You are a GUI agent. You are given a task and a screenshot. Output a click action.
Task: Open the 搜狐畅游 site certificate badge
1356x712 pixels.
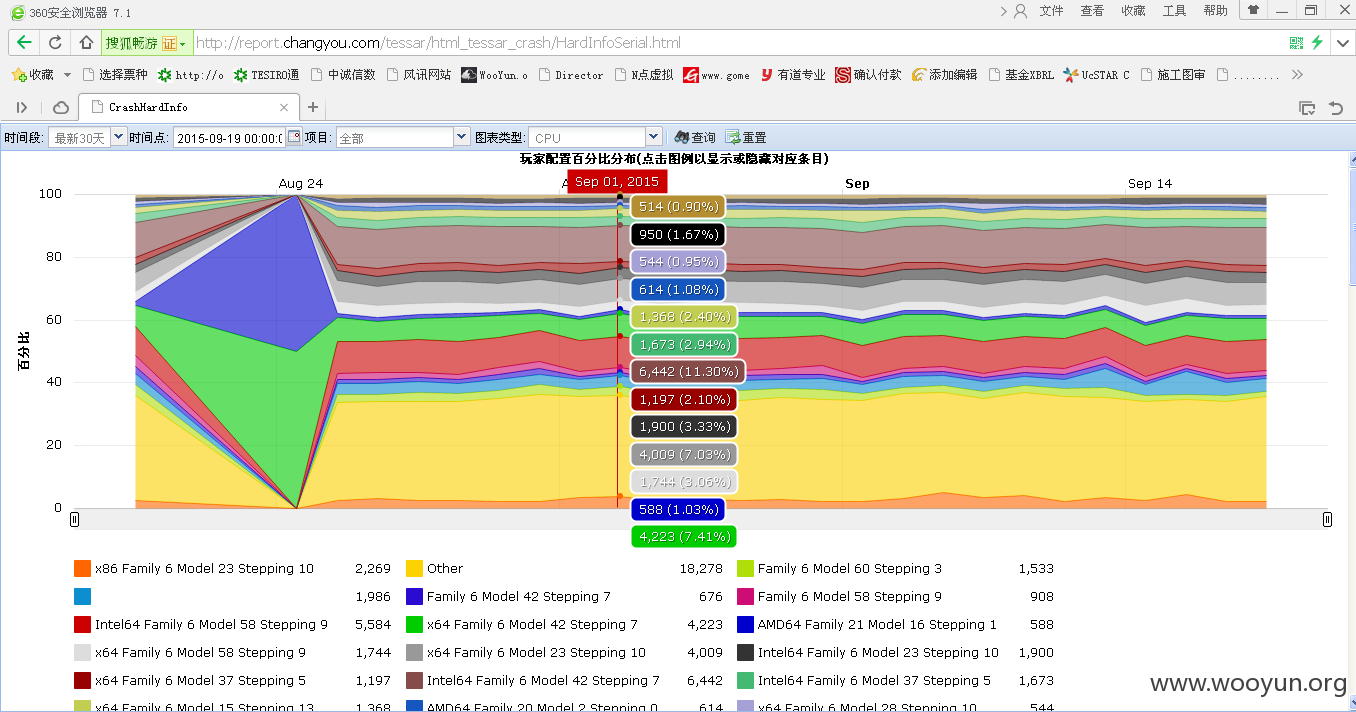146,43
